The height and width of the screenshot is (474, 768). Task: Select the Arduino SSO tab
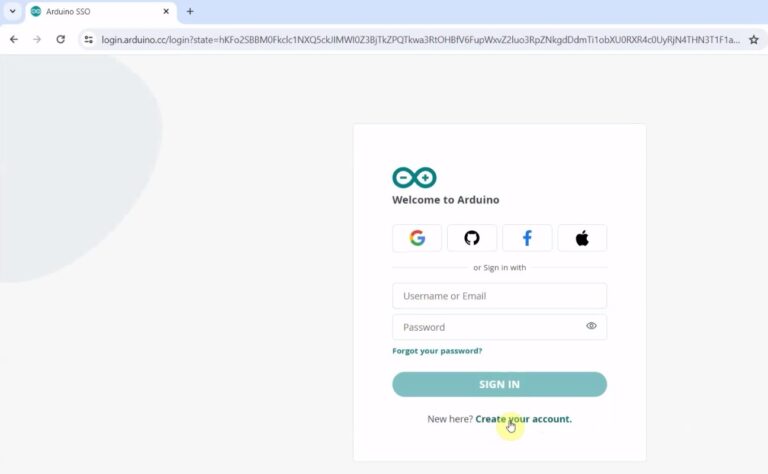95,12
